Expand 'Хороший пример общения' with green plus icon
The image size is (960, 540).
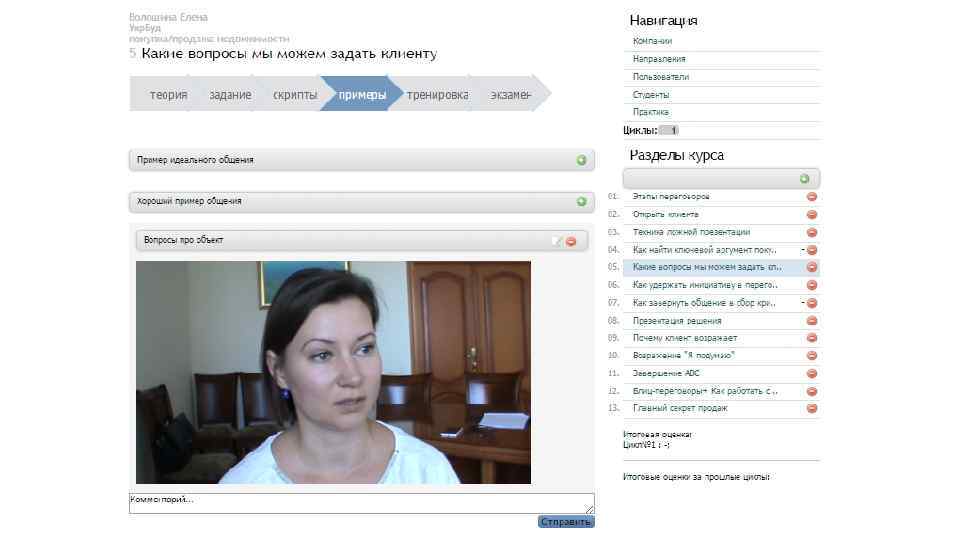tap(581, 201)
